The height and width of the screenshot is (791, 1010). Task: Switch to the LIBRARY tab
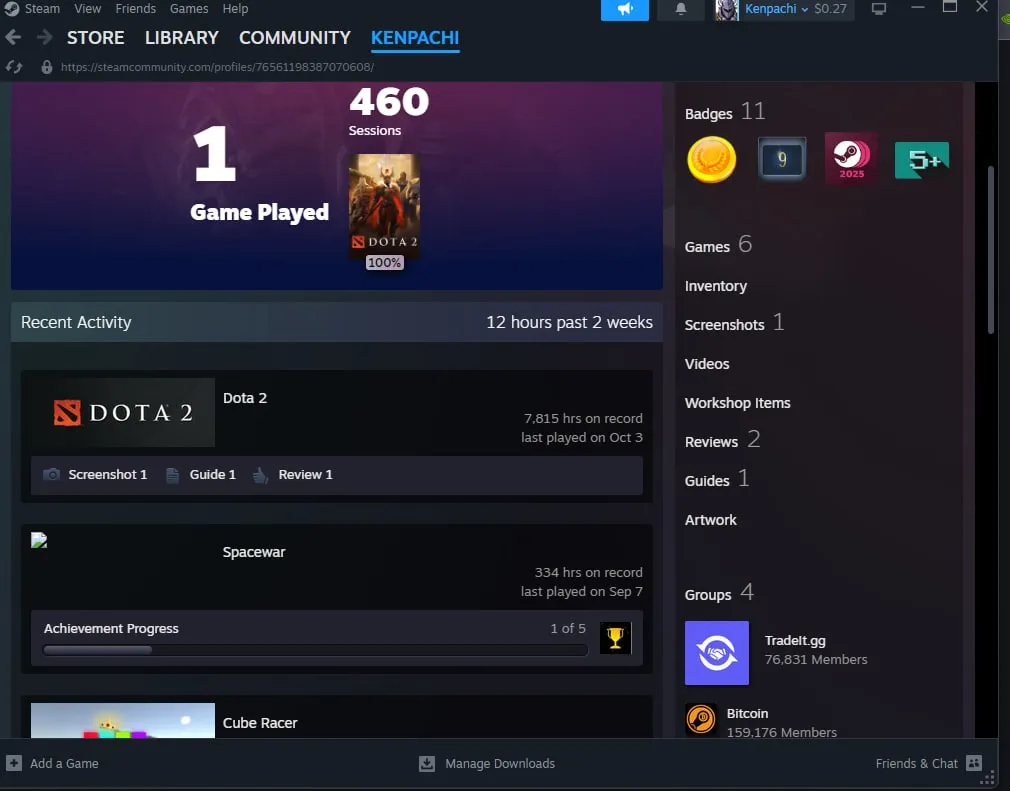tap(182, 38)
